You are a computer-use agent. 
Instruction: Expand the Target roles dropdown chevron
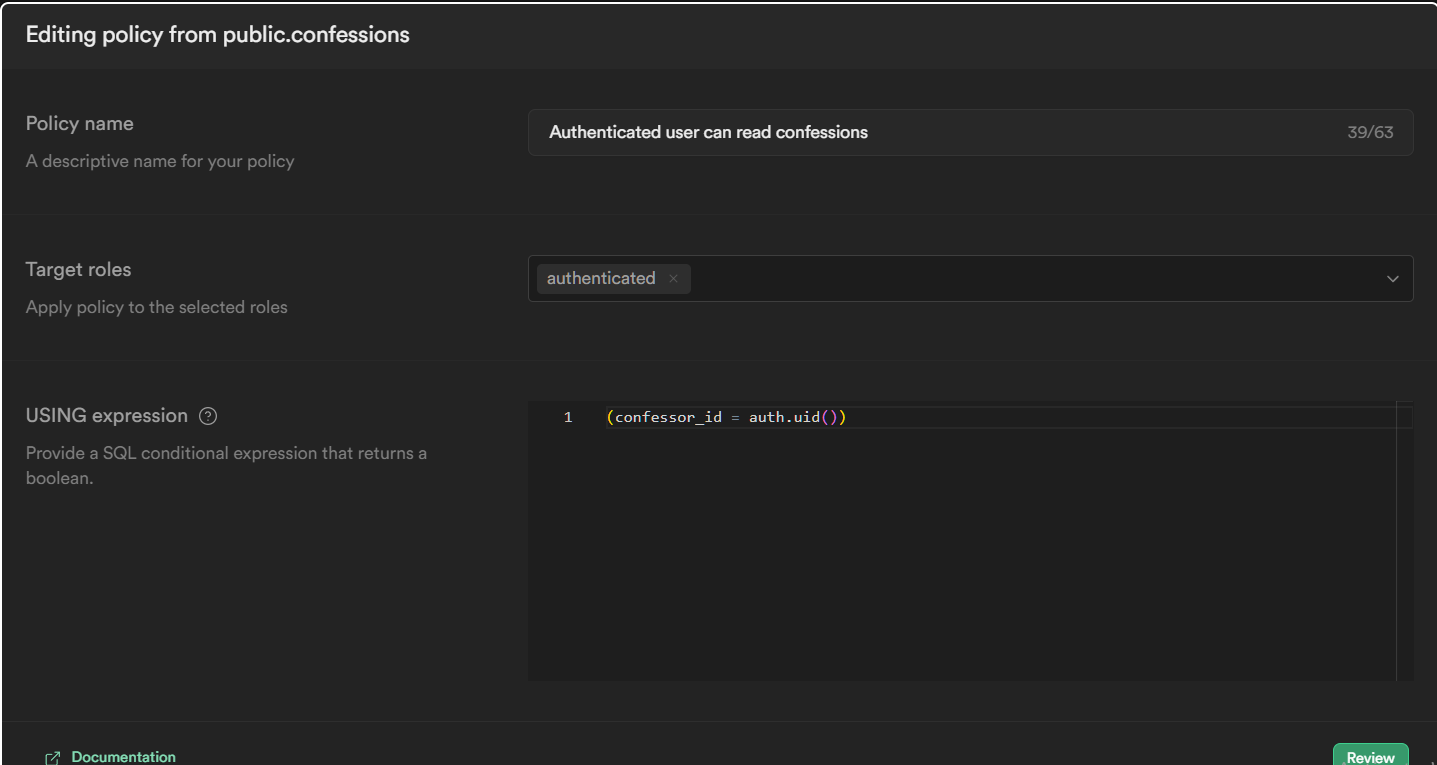tap(1392, 279)
